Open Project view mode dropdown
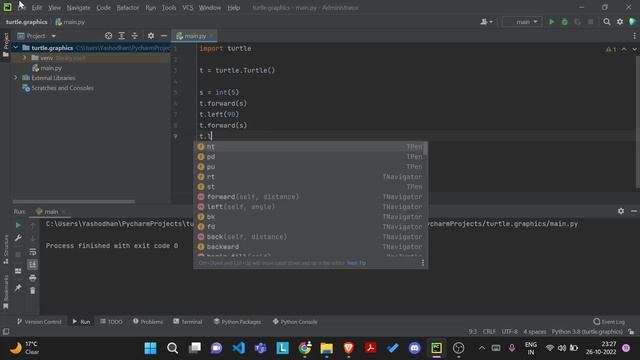The image size is (640, 360). 53,36
